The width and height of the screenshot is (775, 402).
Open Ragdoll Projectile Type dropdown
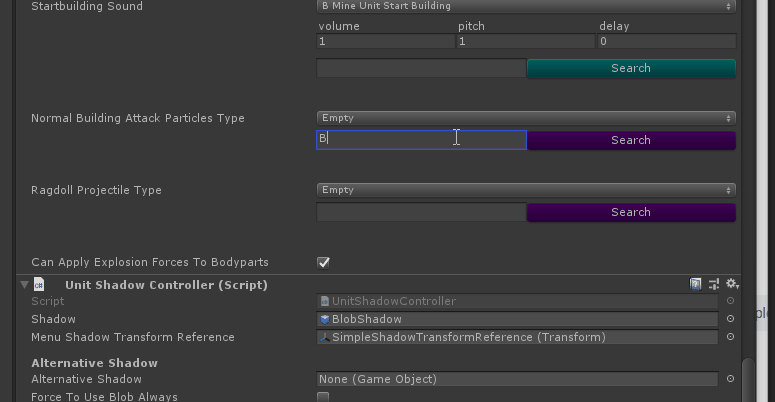coord(526,190)
